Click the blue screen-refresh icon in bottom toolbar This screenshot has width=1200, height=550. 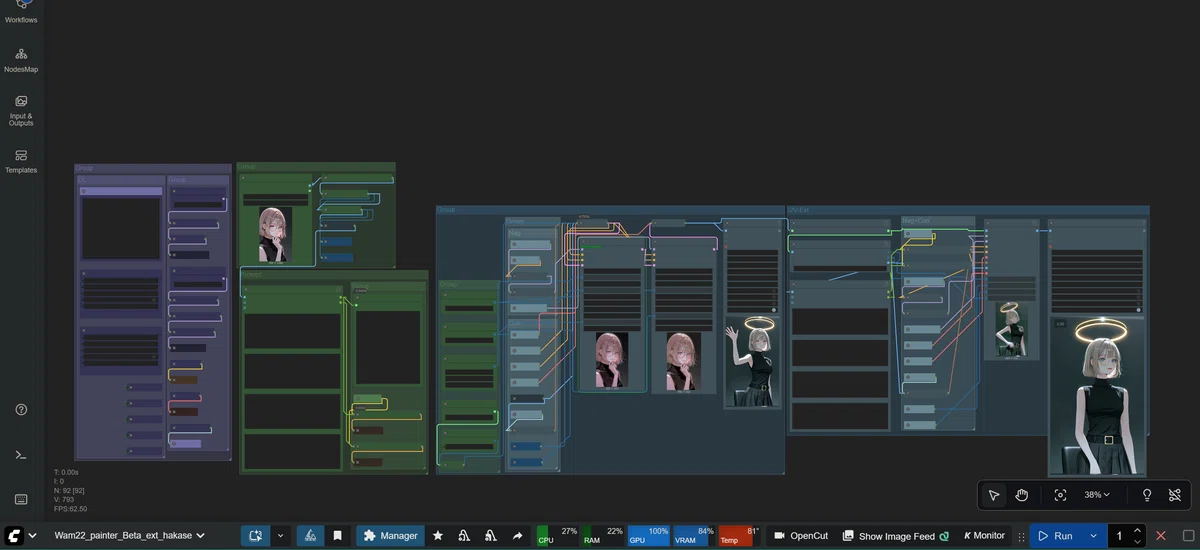[x=255, y=536]
